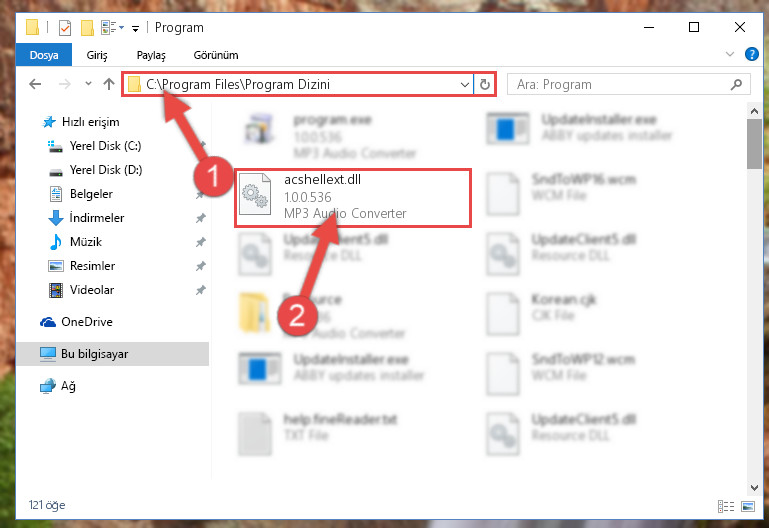The width and height of the screenshot is (769, 528).
Task: Click the Back navigation arrow
Action: point(35,84)
